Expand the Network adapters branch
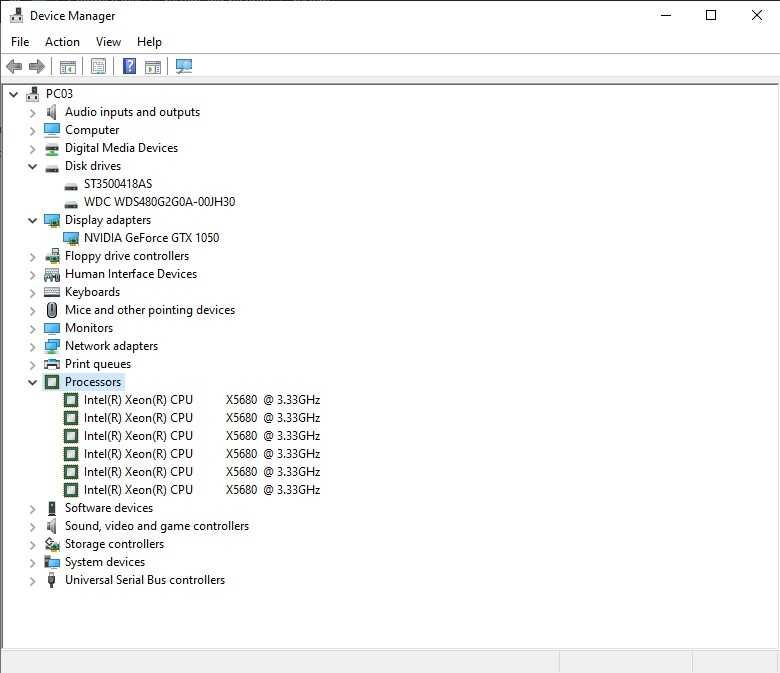780x673 pixels. click(32, 347)
